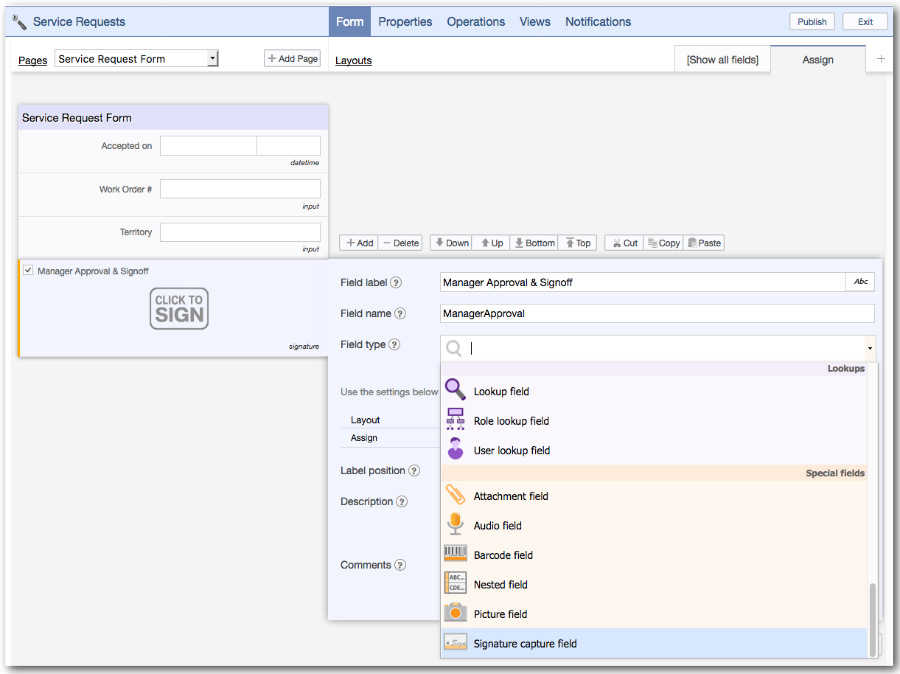This screenshot has height=674, width=900.
Task: Open the Operations tab
Action: [476, 22]
